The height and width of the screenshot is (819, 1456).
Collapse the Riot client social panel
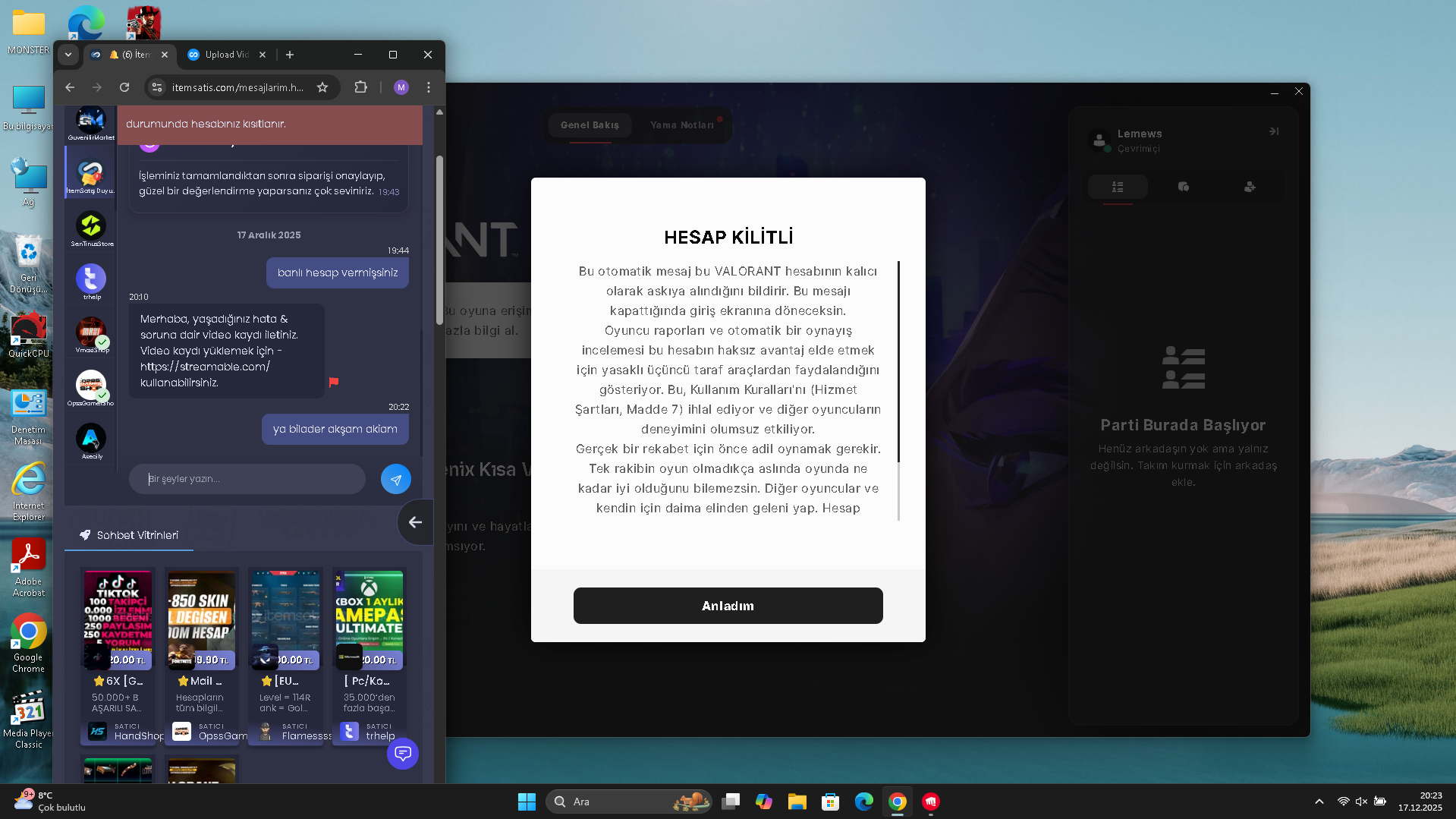coord(1274,131)
